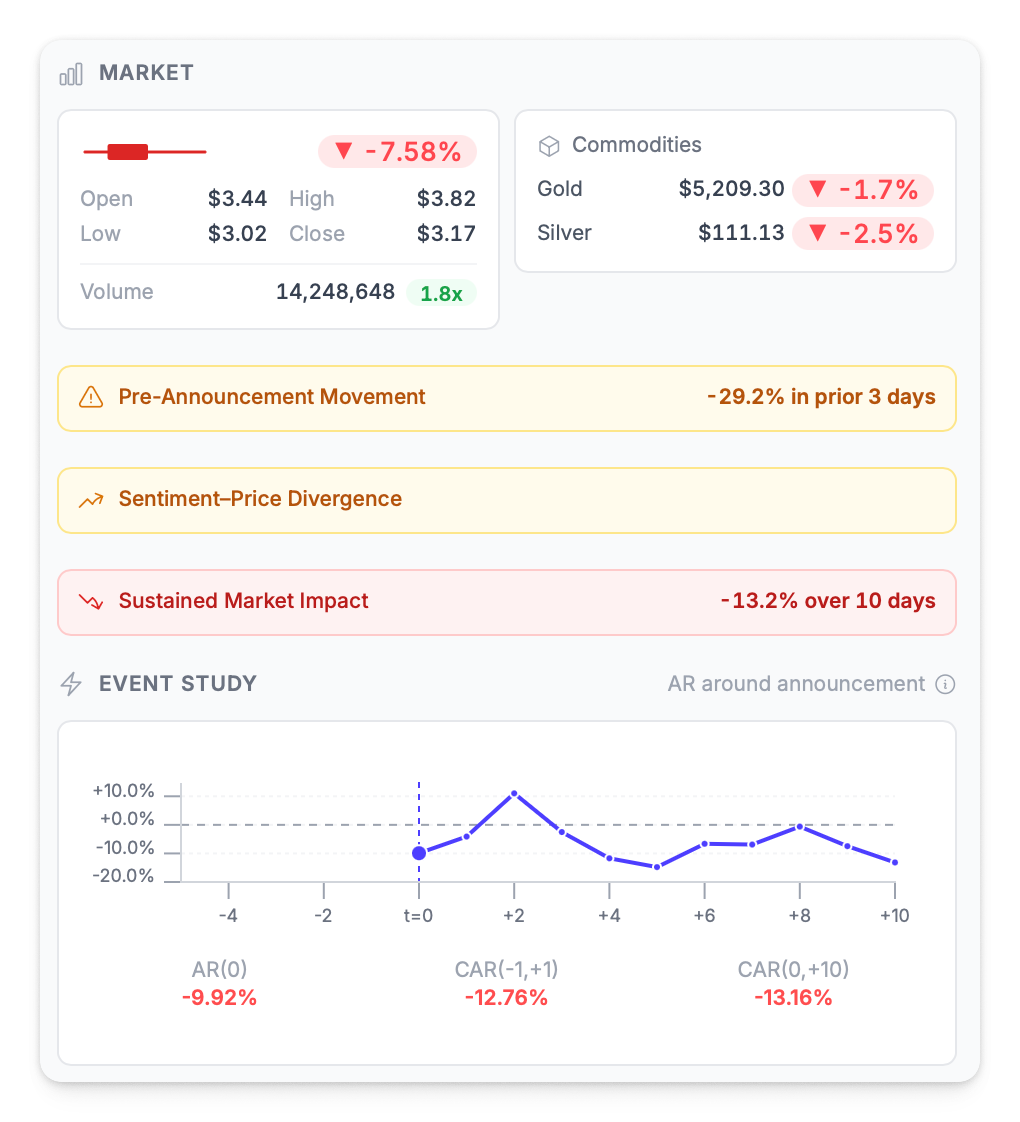This screenshot has height=1122, width=1020.
Task: Click the Pre-Announcement warning triangle icon
Action: coord(91,398)
